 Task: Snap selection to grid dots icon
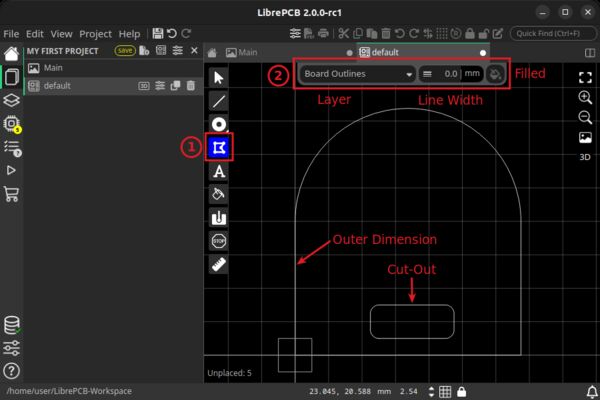point(442,34)
